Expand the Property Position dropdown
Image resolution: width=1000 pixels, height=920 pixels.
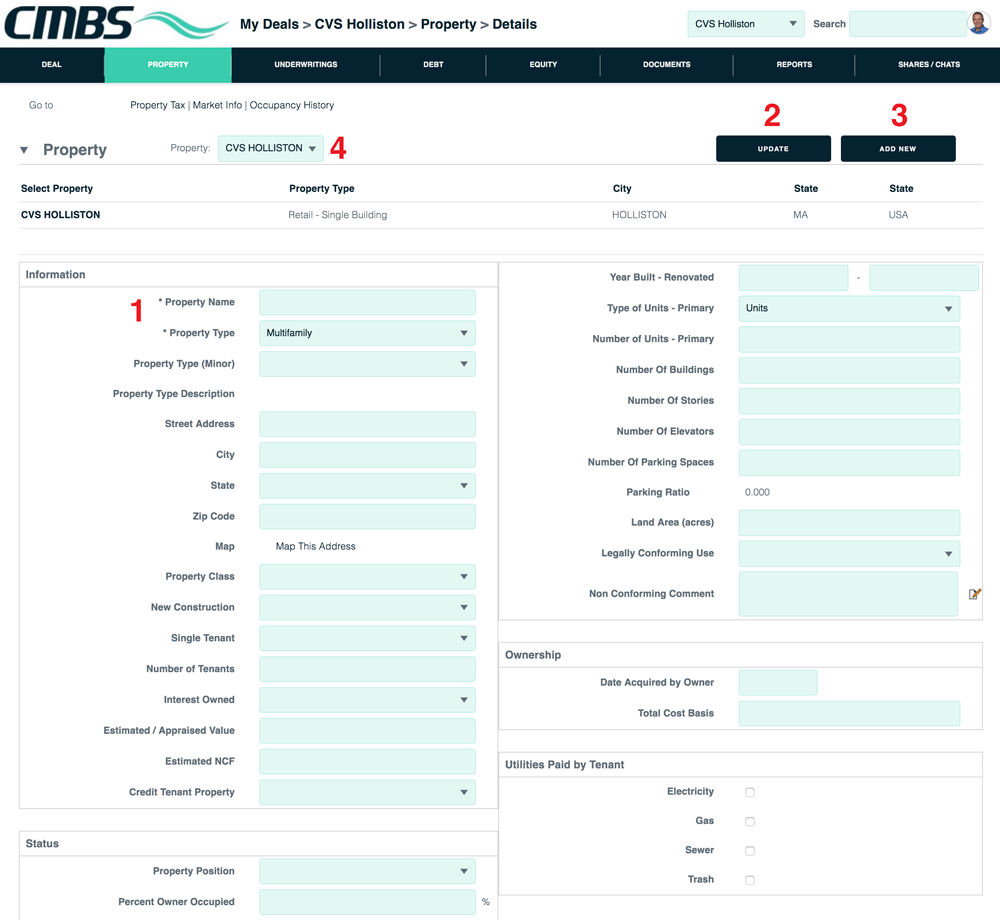[367, 871]
